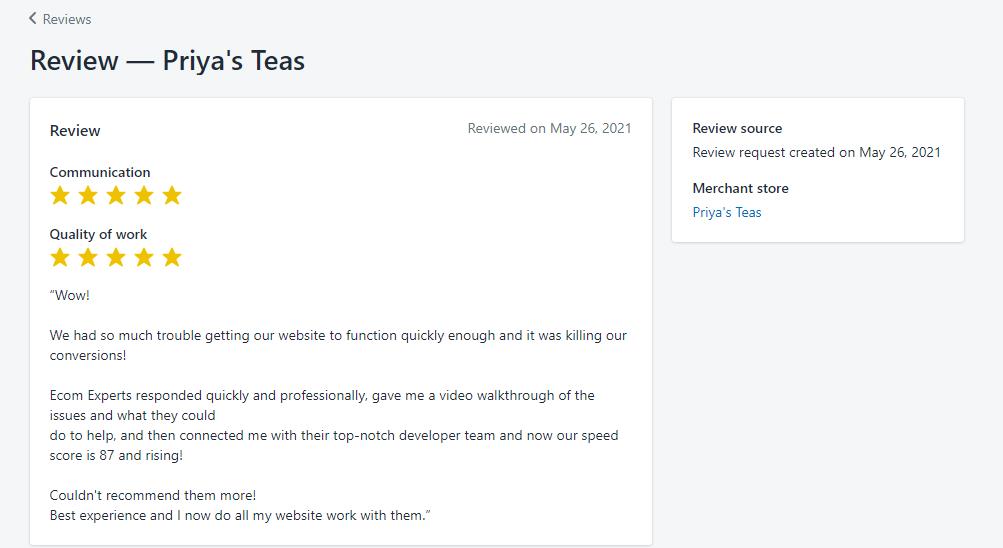Image resolution: width=1003 pixels, height=548 pixels.
Task: Click the back chevron beside Reviews
Action: [33, 19]
